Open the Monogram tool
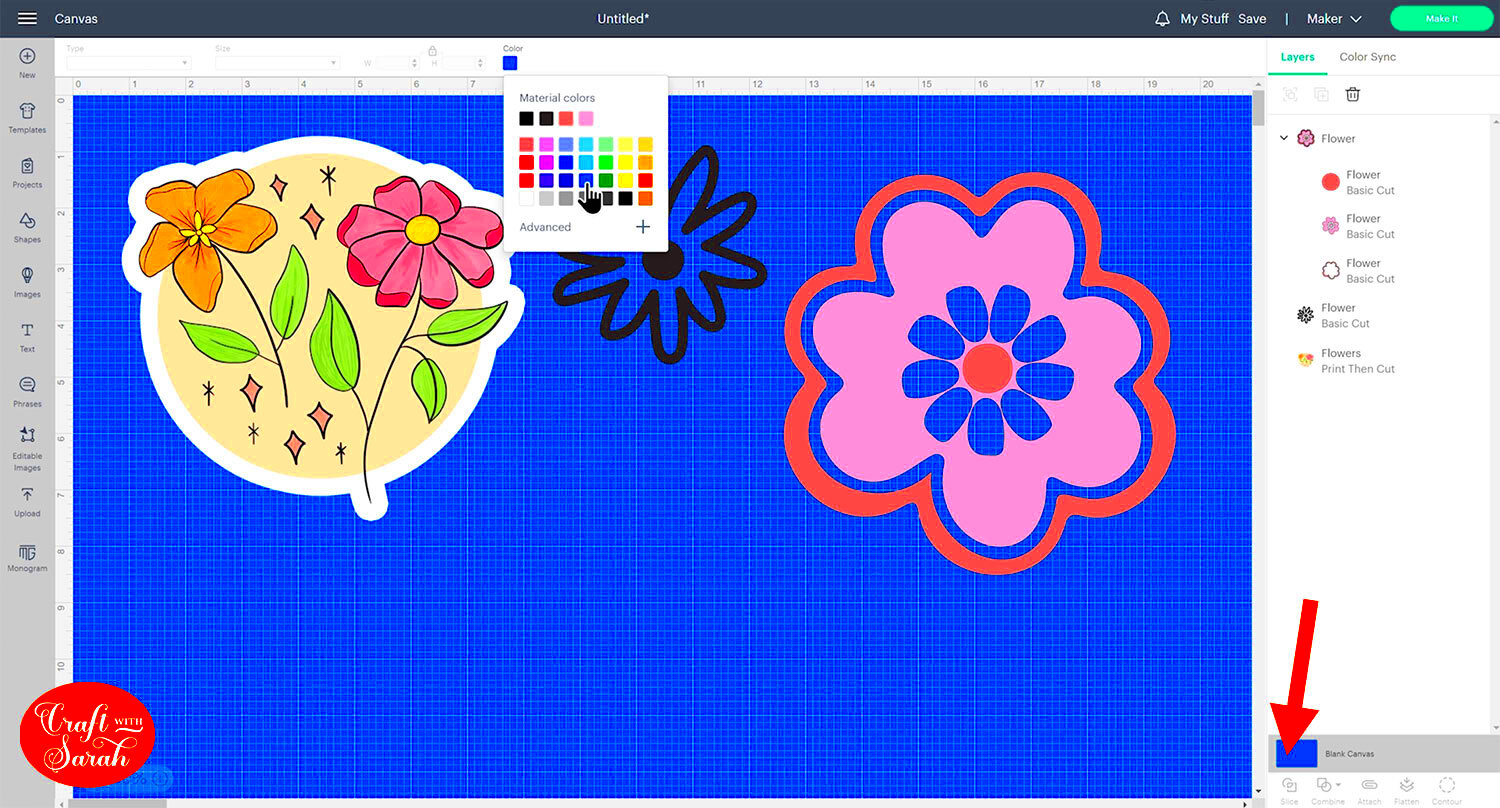 click(x=27, y=559)
